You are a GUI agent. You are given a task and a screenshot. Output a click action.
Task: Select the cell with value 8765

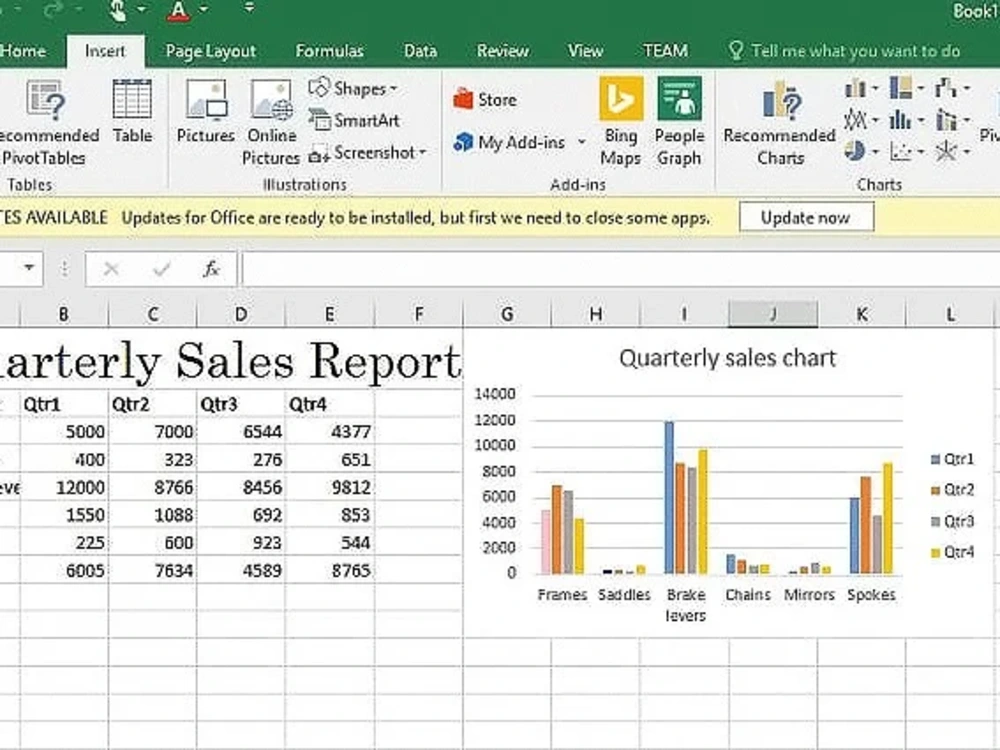[x=330, y=570]
